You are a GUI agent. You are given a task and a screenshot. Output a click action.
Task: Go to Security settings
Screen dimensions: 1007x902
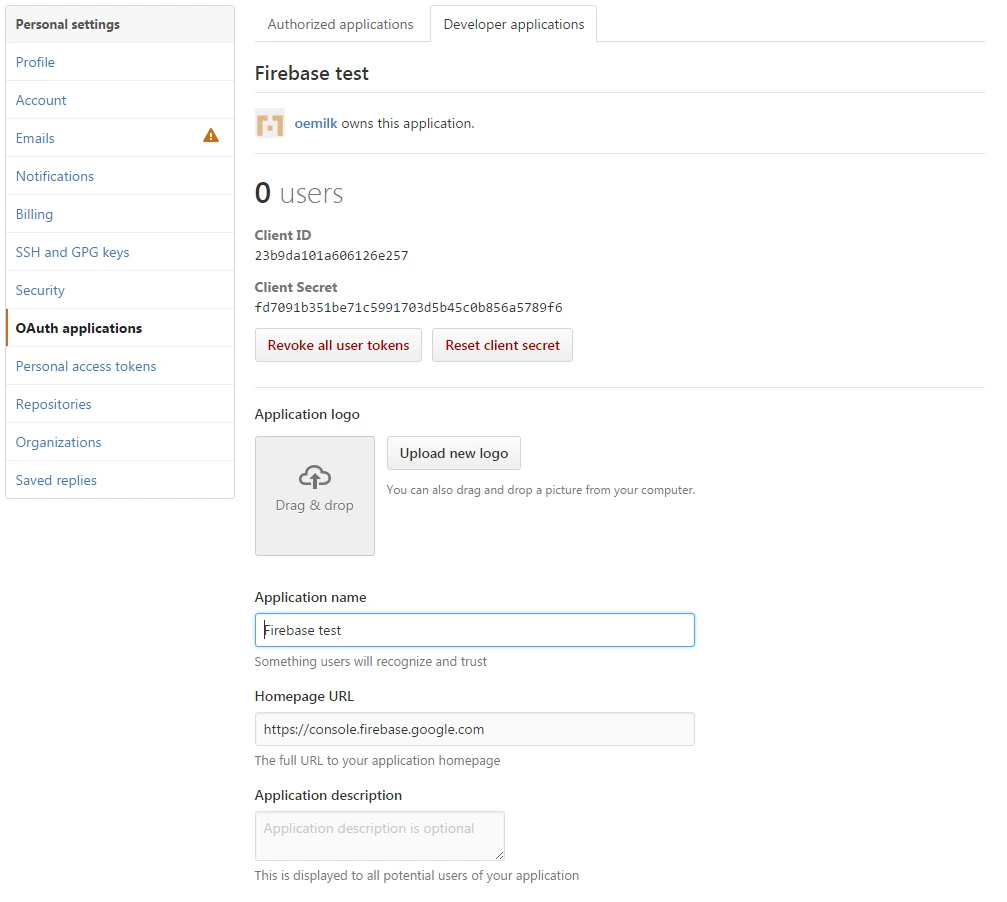(119, 290)
